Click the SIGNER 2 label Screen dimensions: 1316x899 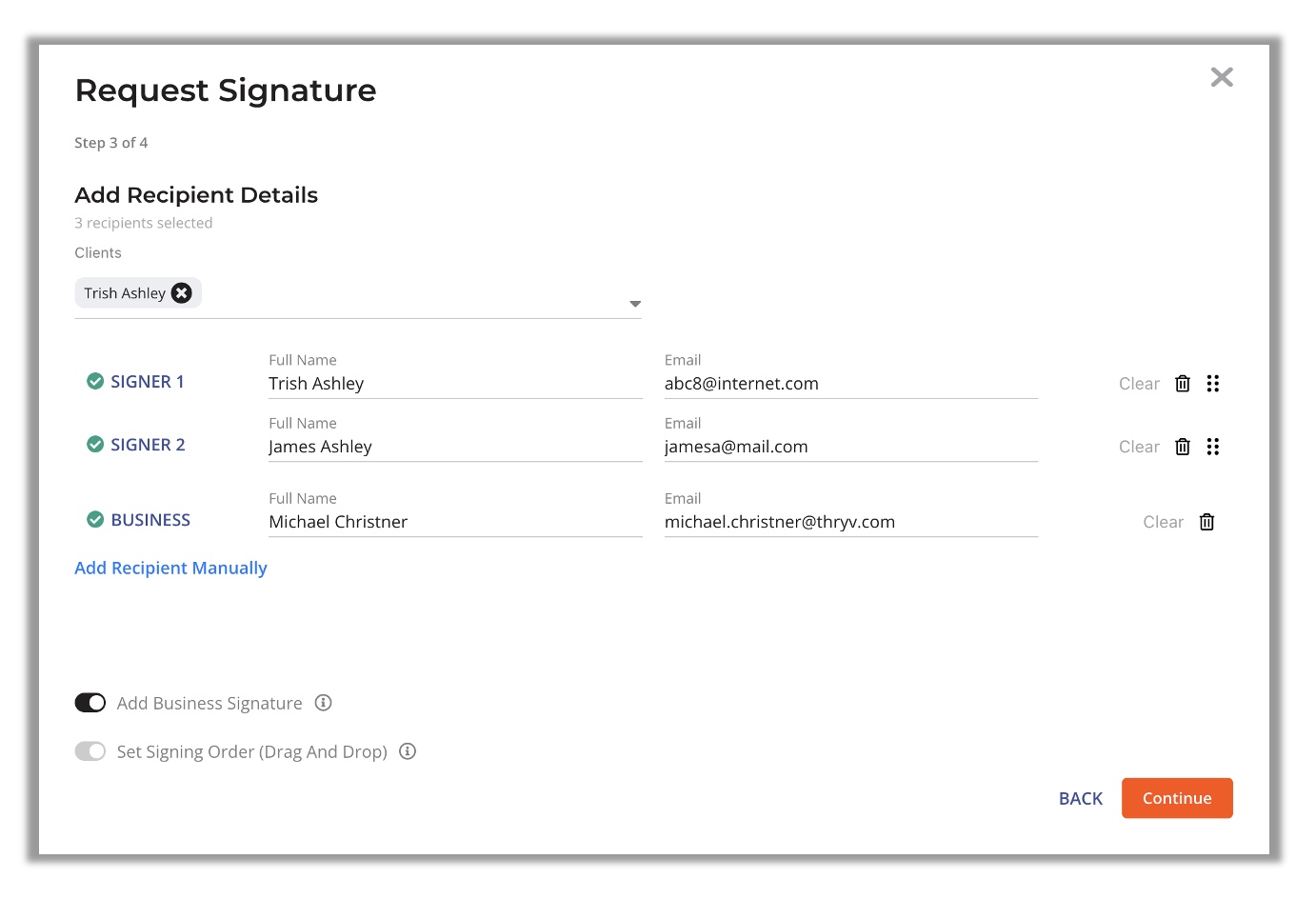click(x=148, y=445)
